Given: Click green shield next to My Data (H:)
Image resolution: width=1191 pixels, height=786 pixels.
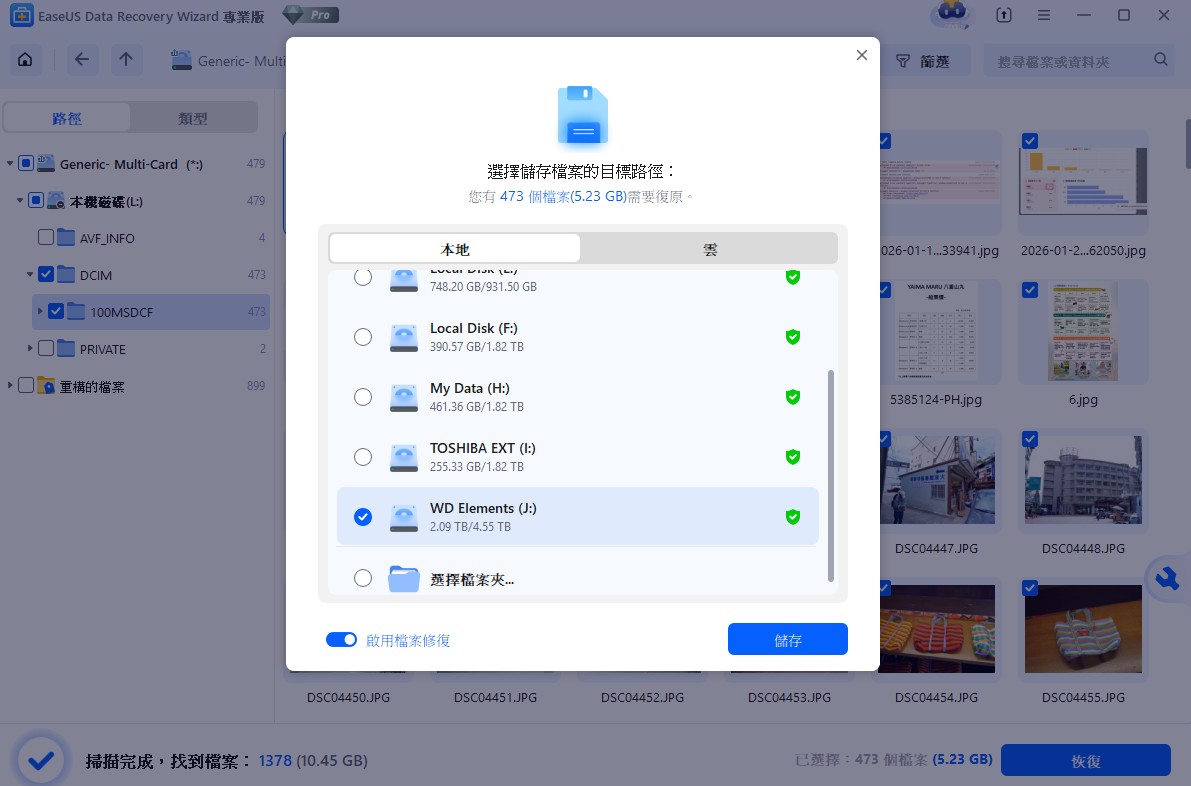Looking at the screenshot, I should 793,396.
